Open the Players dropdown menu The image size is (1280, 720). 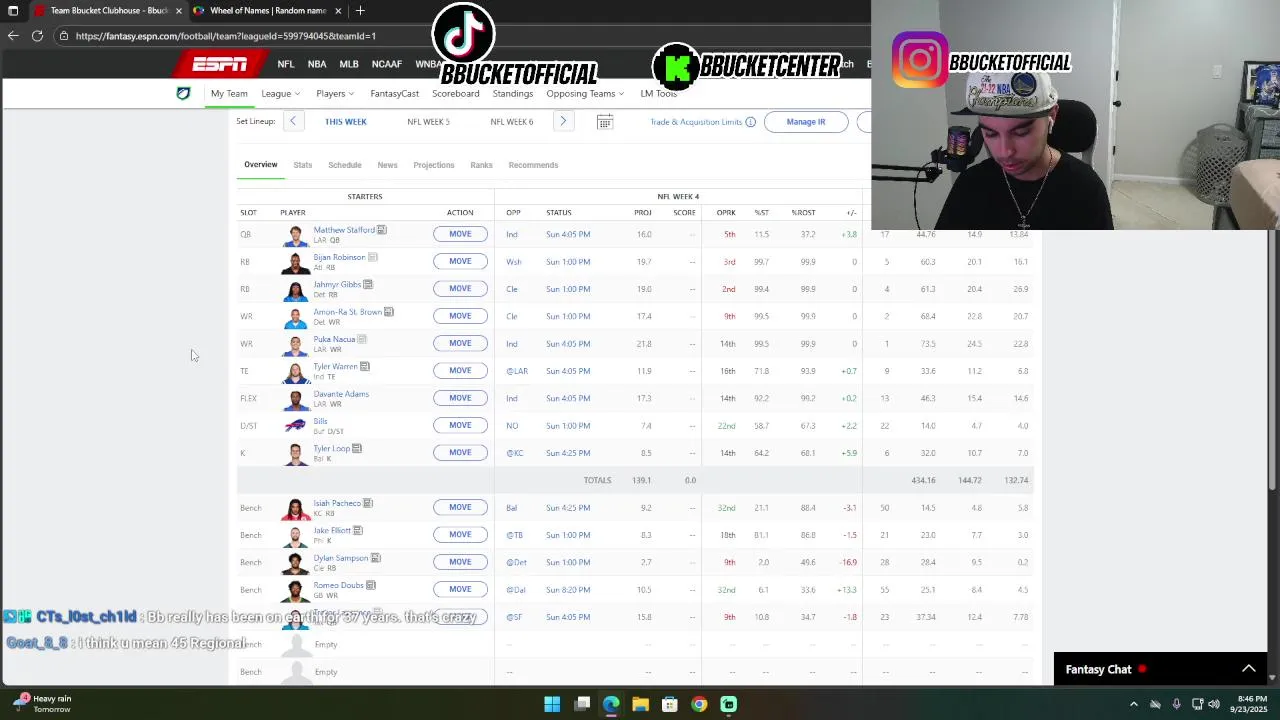pos(335,93)
